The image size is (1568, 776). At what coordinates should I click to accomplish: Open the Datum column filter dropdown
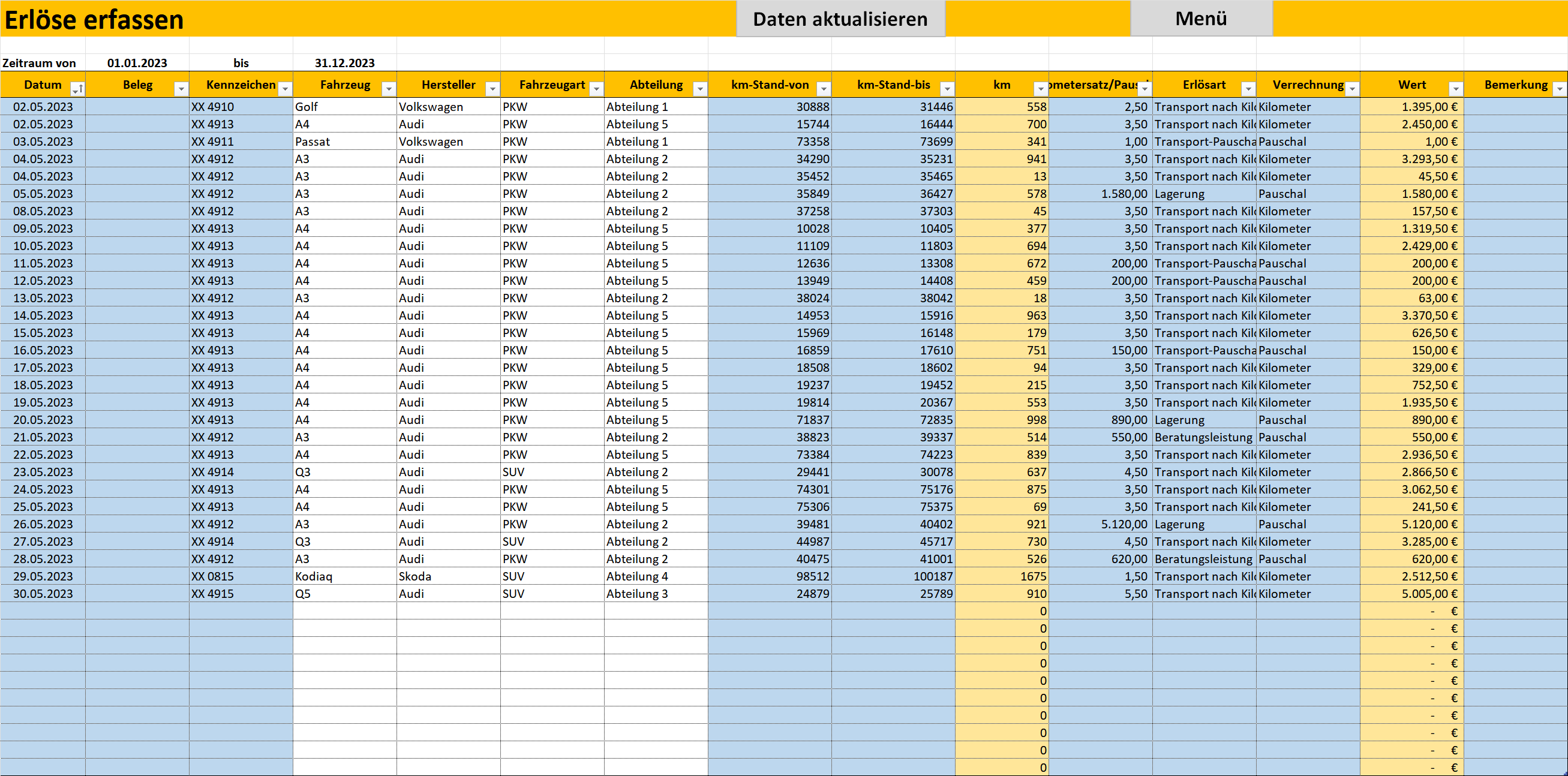click(77, 89)
